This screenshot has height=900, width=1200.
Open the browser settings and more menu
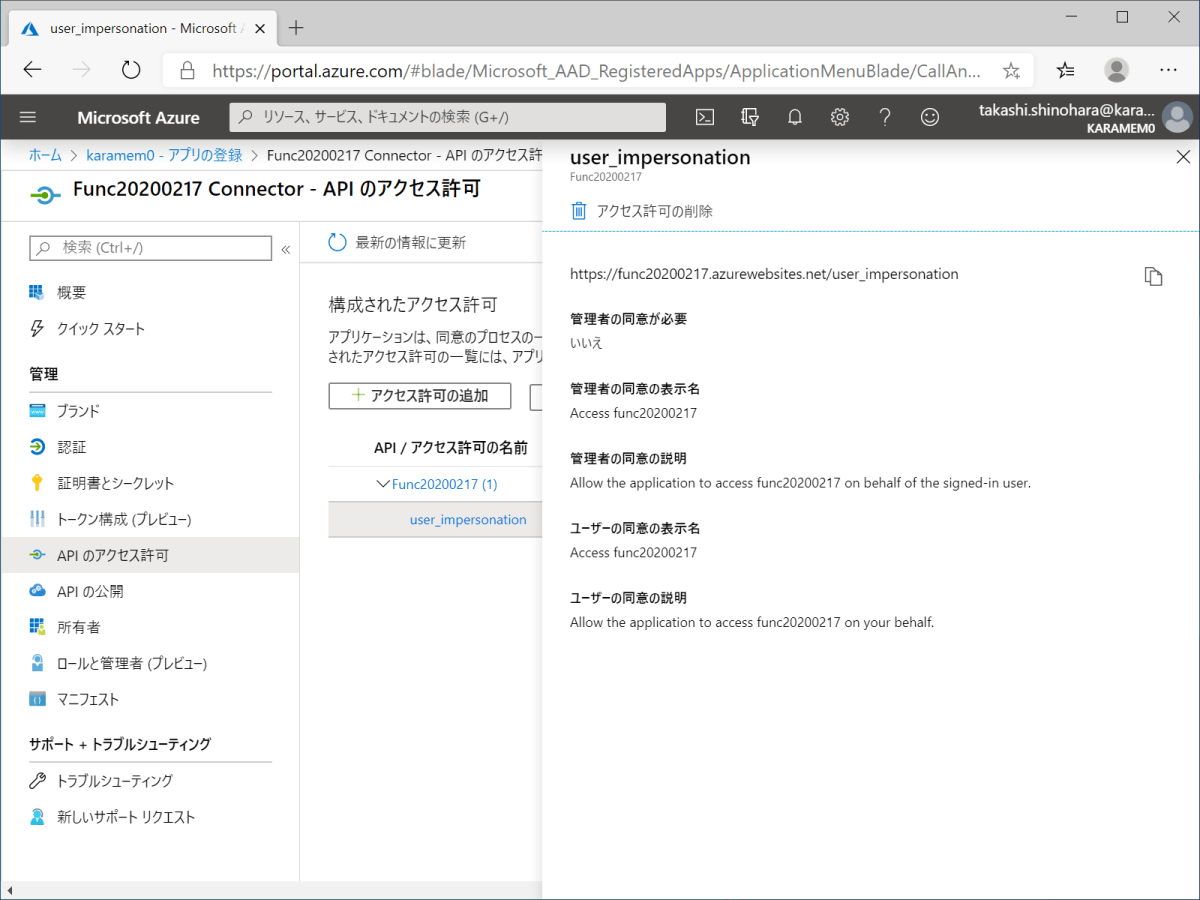1168,70
